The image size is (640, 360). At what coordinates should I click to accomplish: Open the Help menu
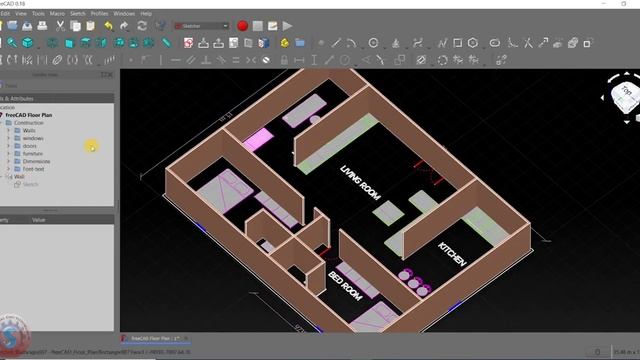tap(146, 13)
